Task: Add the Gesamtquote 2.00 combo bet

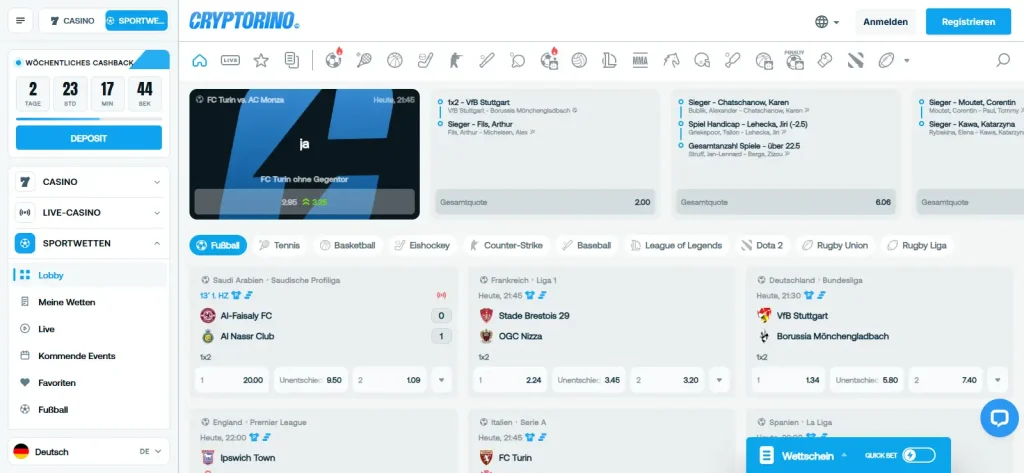Action: pos(545,203)
